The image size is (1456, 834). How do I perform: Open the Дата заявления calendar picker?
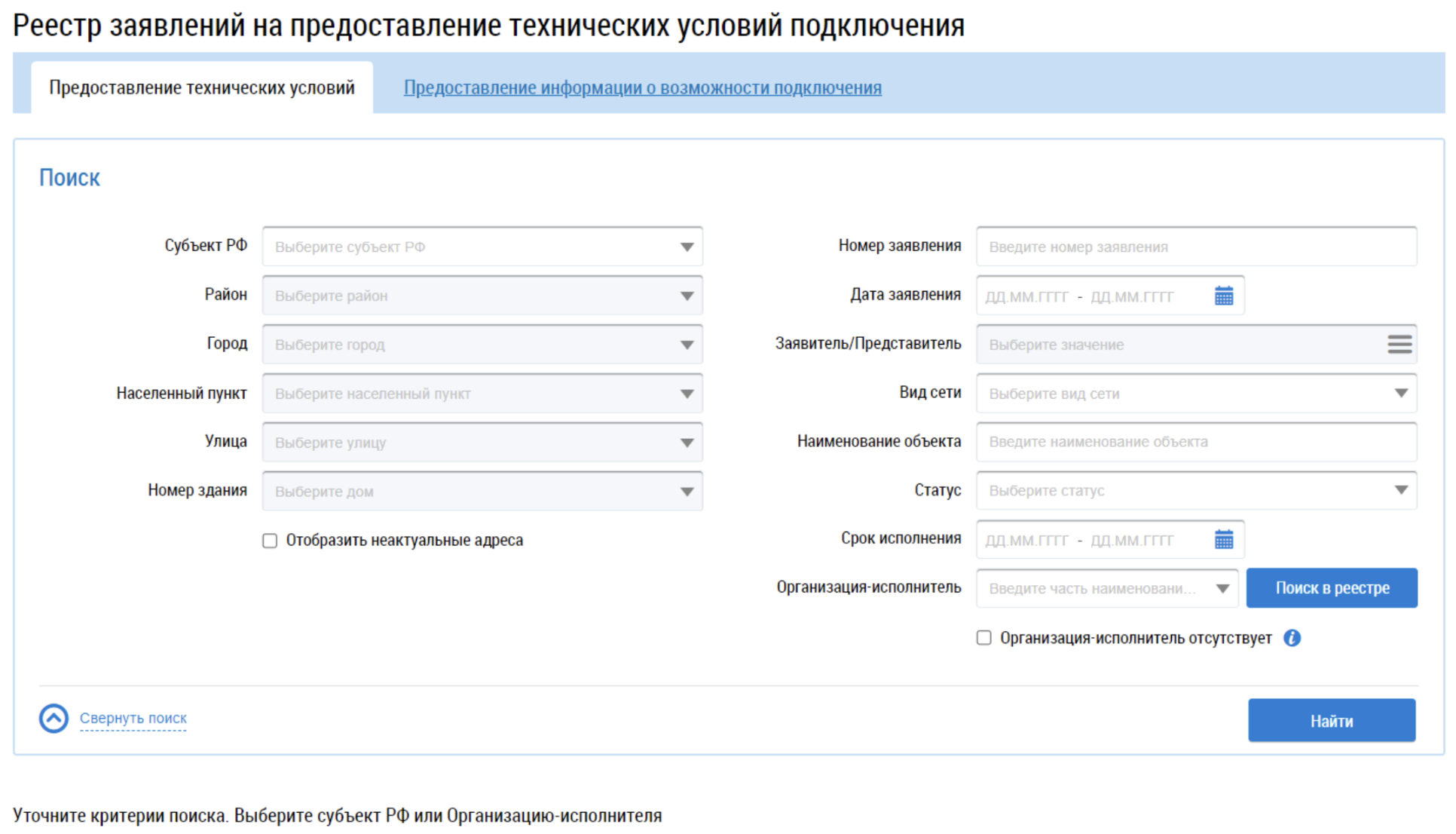1223,296
